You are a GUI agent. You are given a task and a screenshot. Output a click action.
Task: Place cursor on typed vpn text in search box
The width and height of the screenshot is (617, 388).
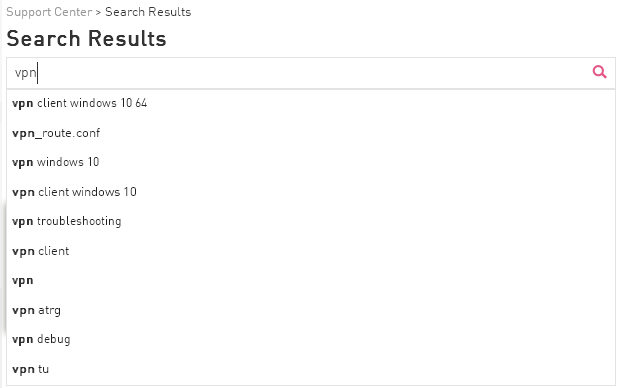[26, 73]
